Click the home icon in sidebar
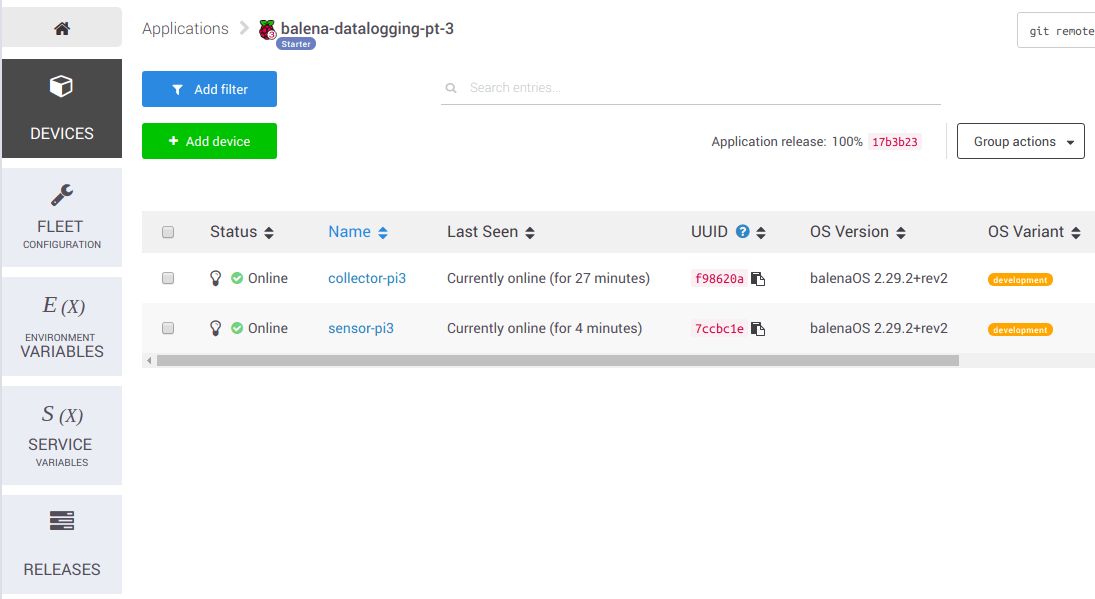The height and width of the screenshot is (599, 1095). [x=62, y=29]
